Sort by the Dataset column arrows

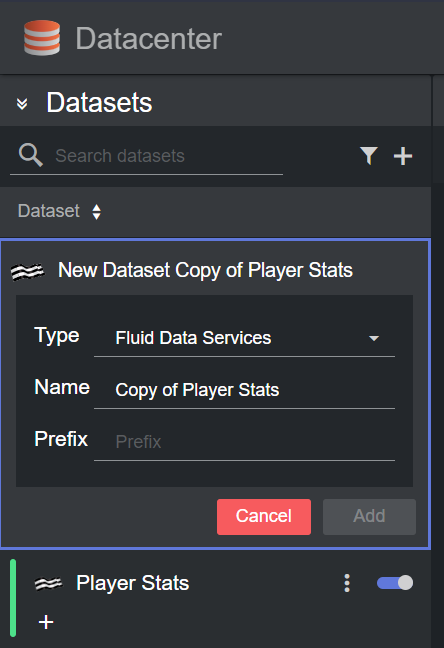[96, 212]
